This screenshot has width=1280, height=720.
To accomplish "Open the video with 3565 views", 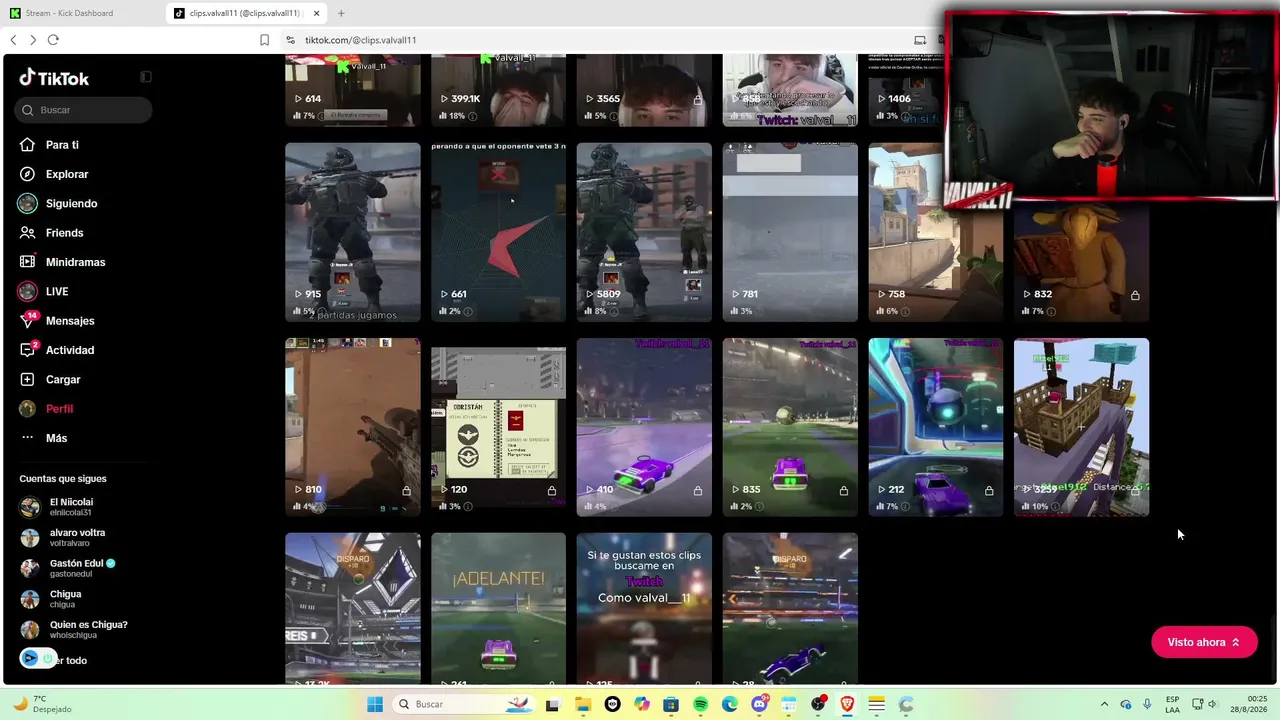I will [644, 91].
